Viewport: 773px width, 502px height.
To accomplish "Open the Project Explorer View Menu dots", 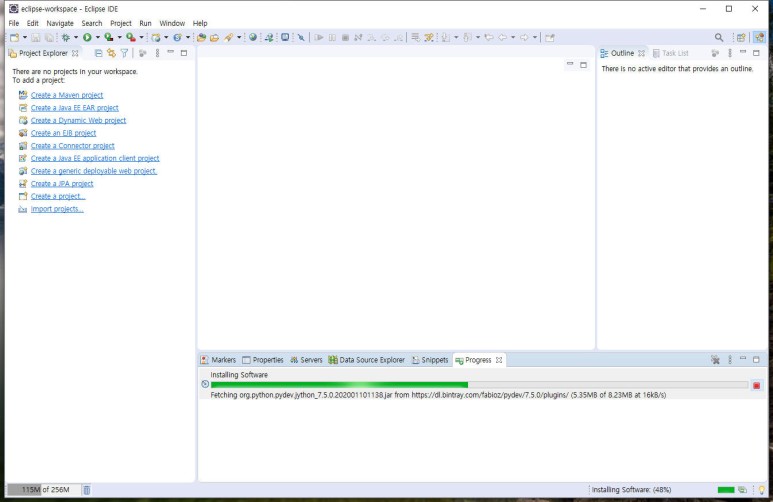I will coord(157,53).
